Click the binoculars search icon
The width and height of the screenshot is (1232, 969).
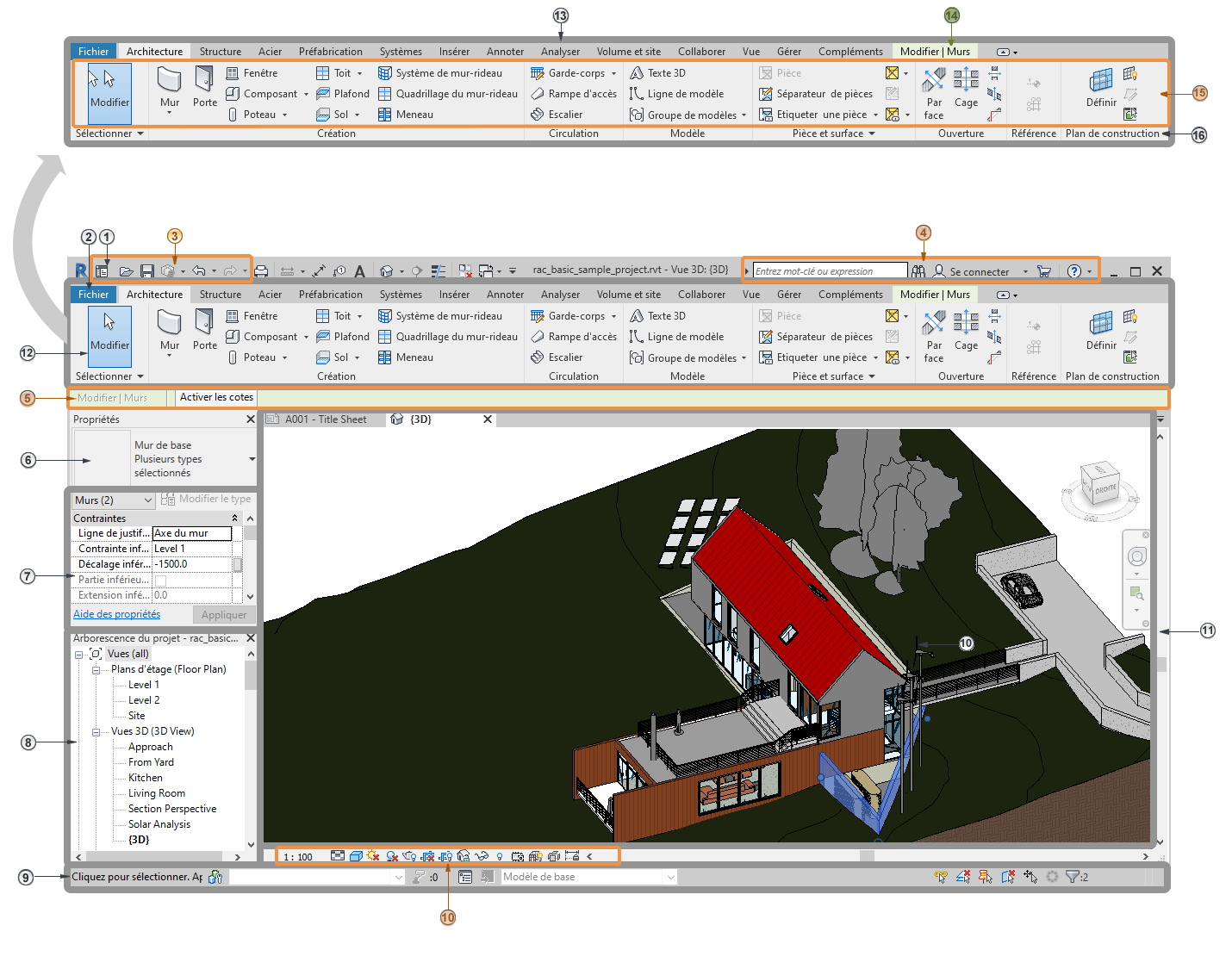coord(918,271)
